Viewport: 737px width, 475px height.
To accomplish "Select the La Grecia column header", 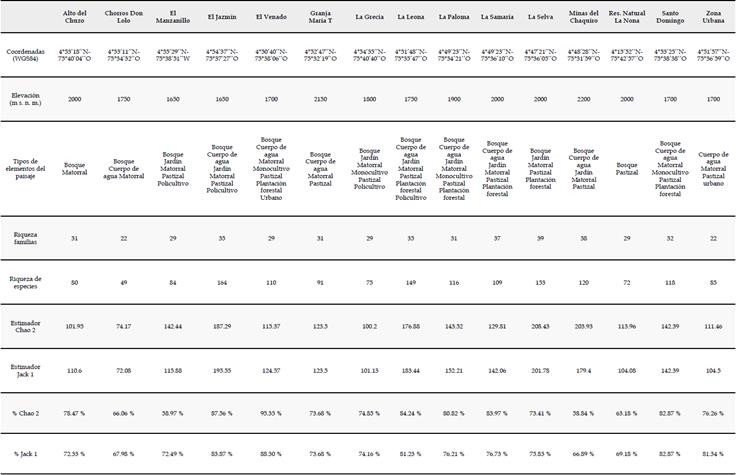I will pos(368,17).
